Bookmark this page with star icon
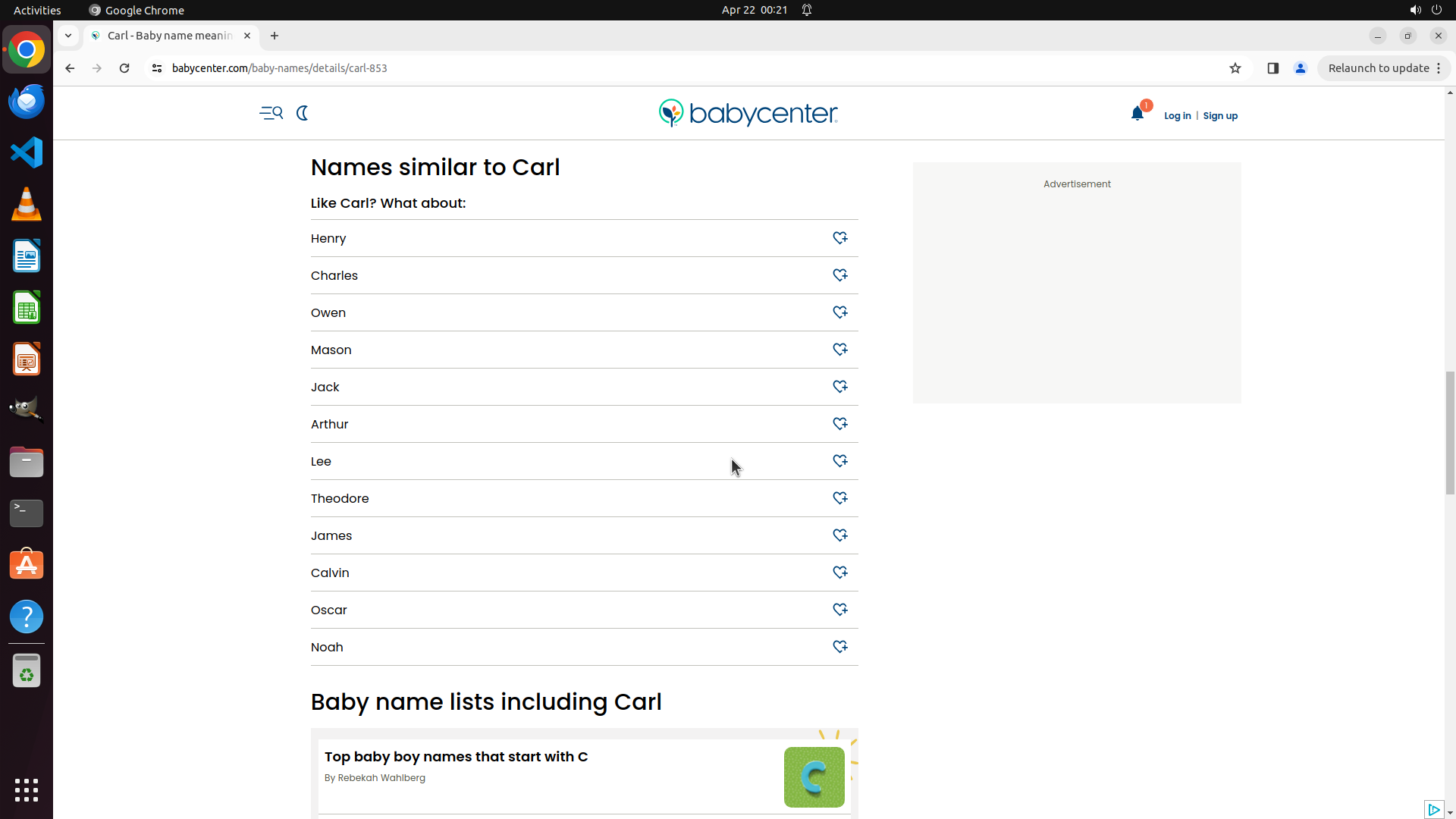The height and width of the screenshot is (819, 1456). coord(1235,68)
